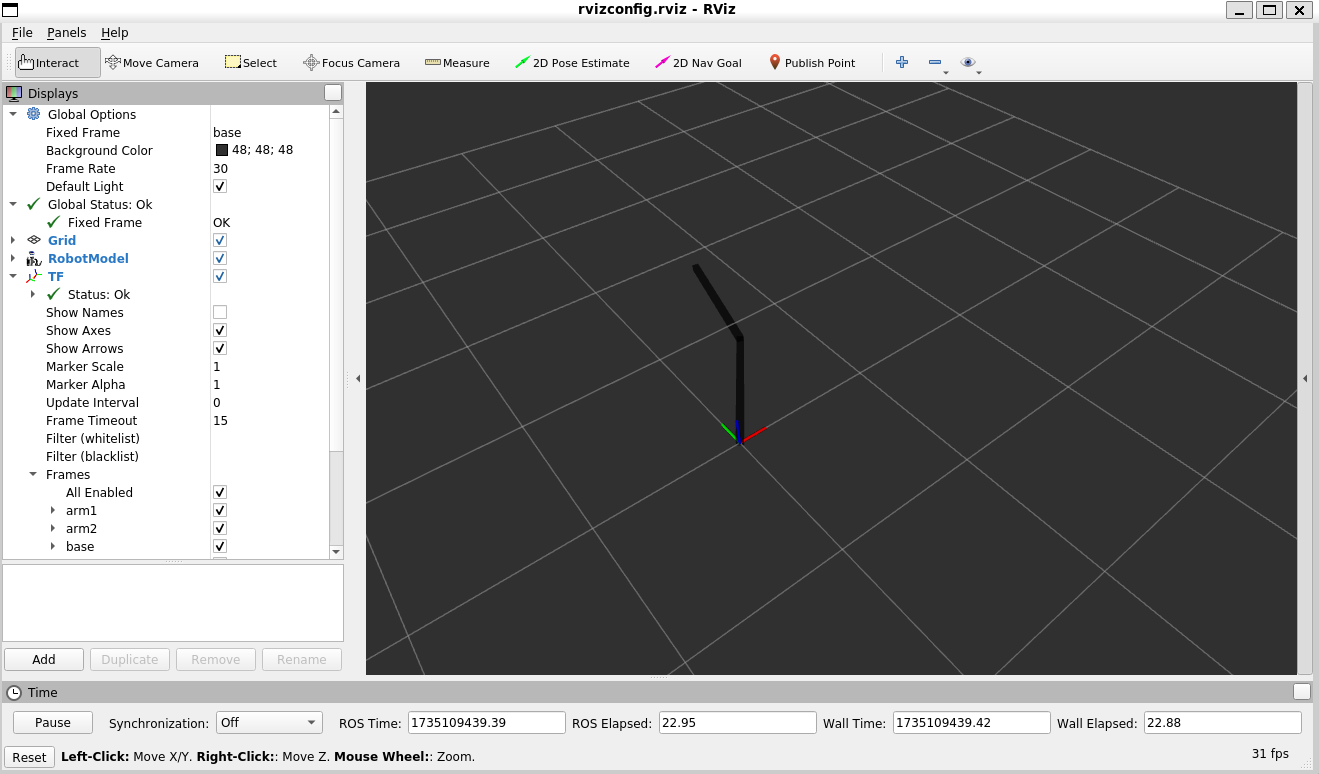Click the Fixed Frame status checkmark icon
Viewport: 1319px width, 774px height.
54,222
